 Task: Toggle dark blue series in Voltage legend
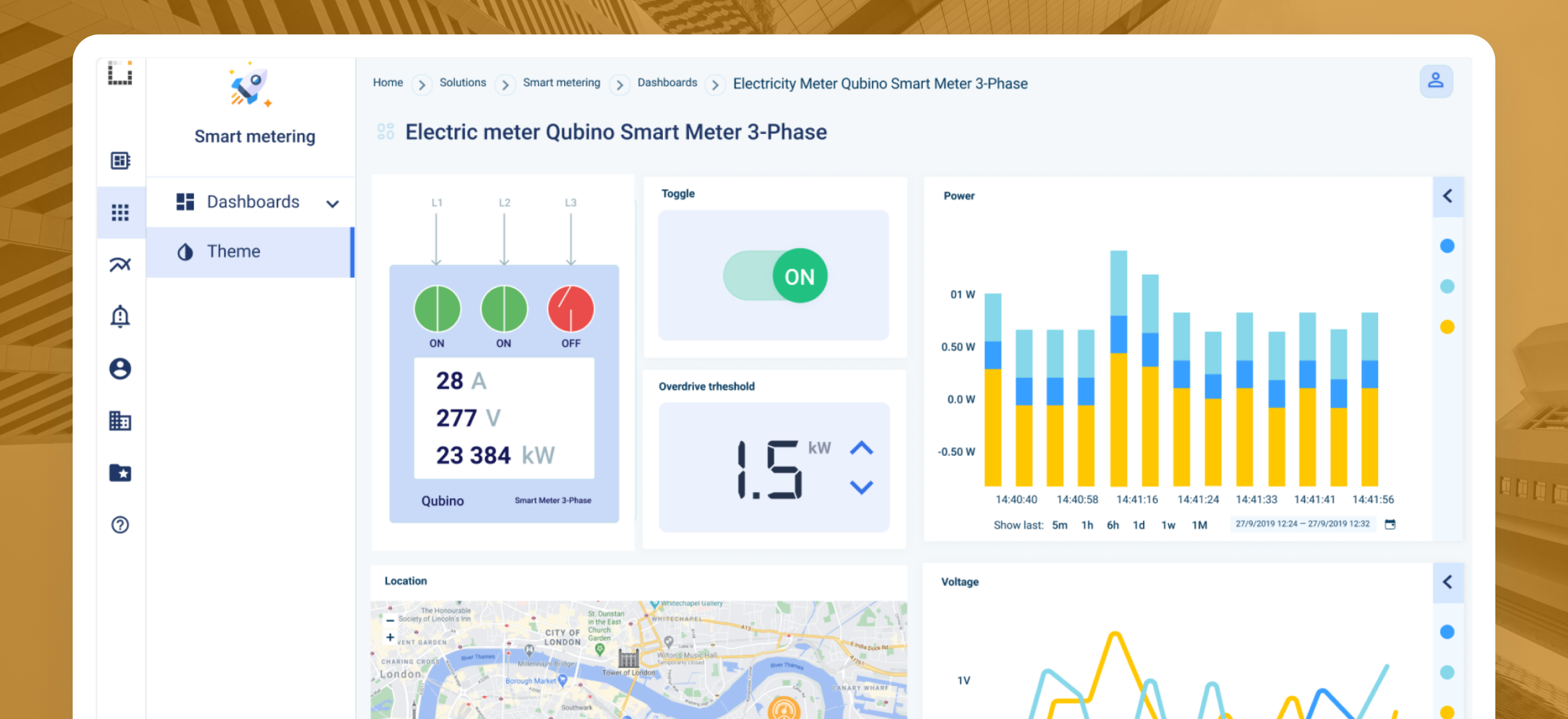pos(1448,632)
